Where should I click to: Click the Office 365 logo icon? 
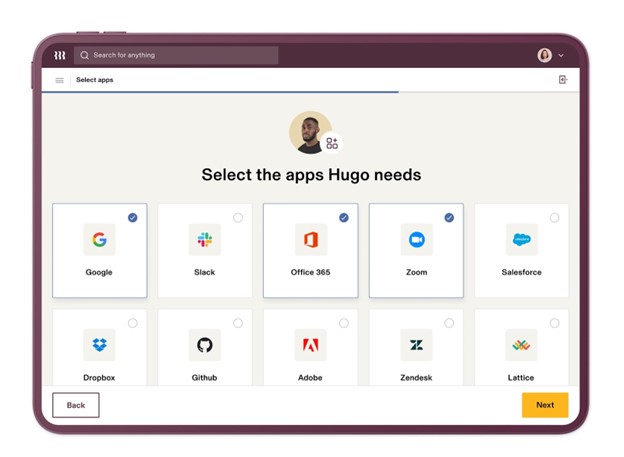[x=311, y=240]
